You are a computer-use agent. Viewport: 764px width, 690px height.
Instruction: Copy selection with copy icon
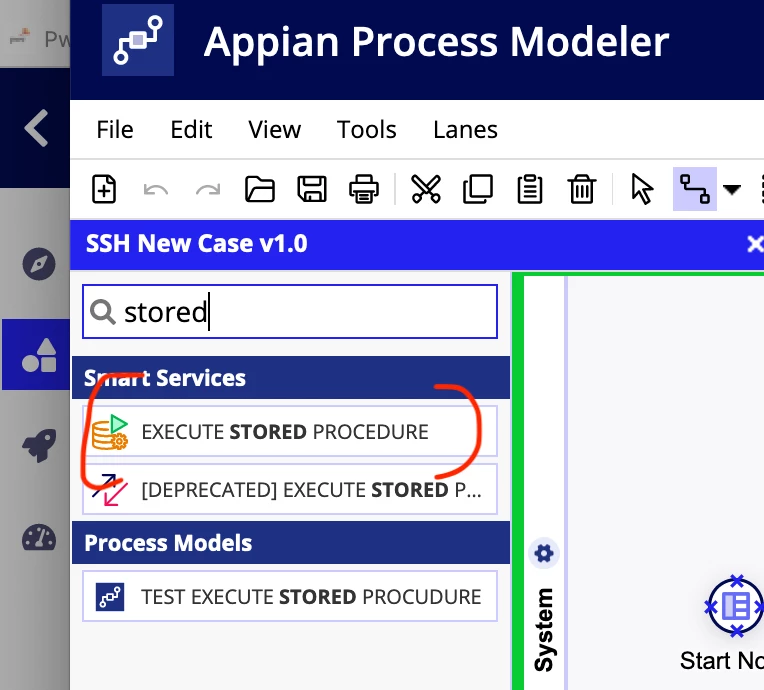click(x=478, y=189)
